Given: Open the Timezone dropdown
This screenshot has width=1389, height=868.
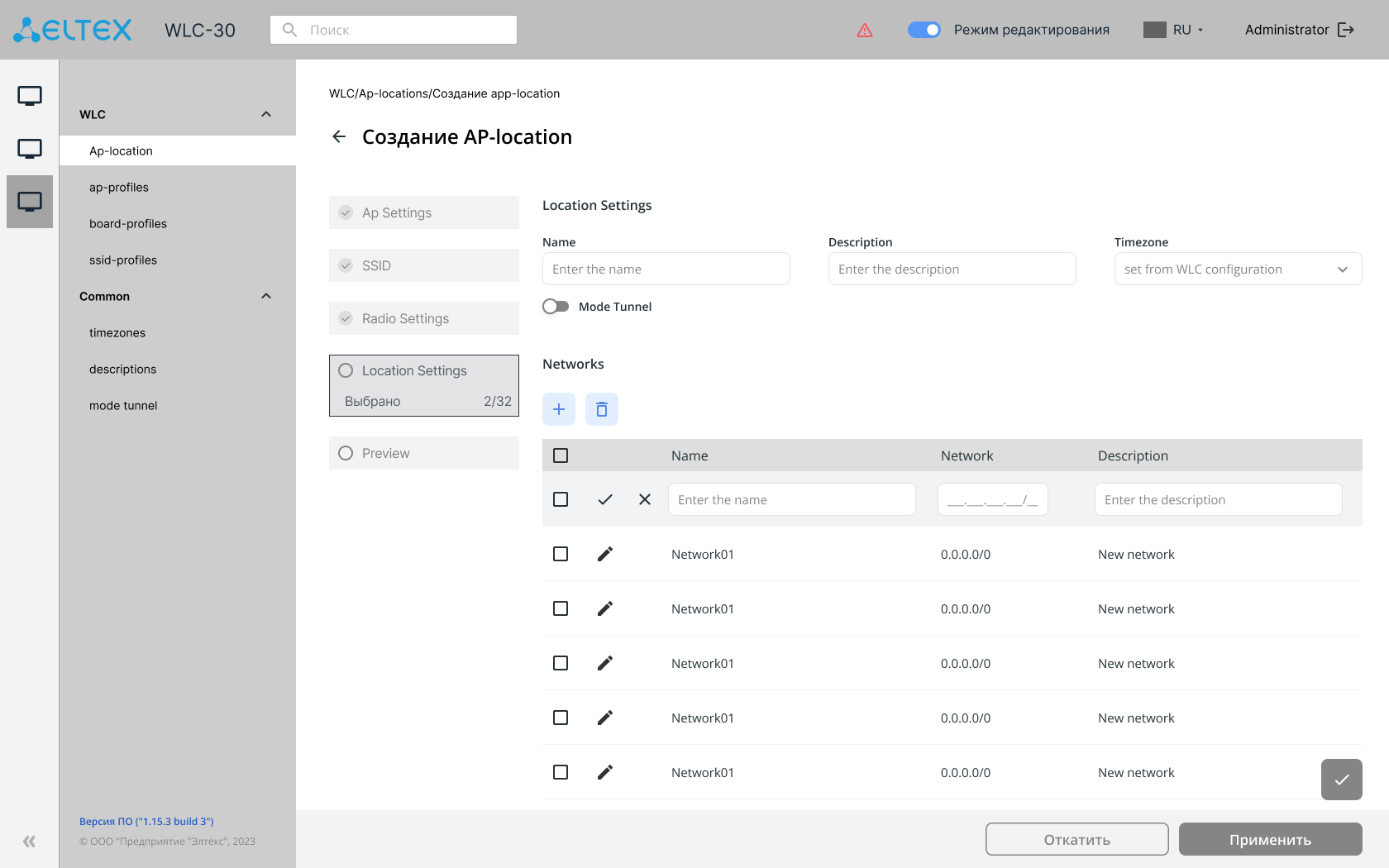Looking at the screenshot, I should tap(1239, 269).
